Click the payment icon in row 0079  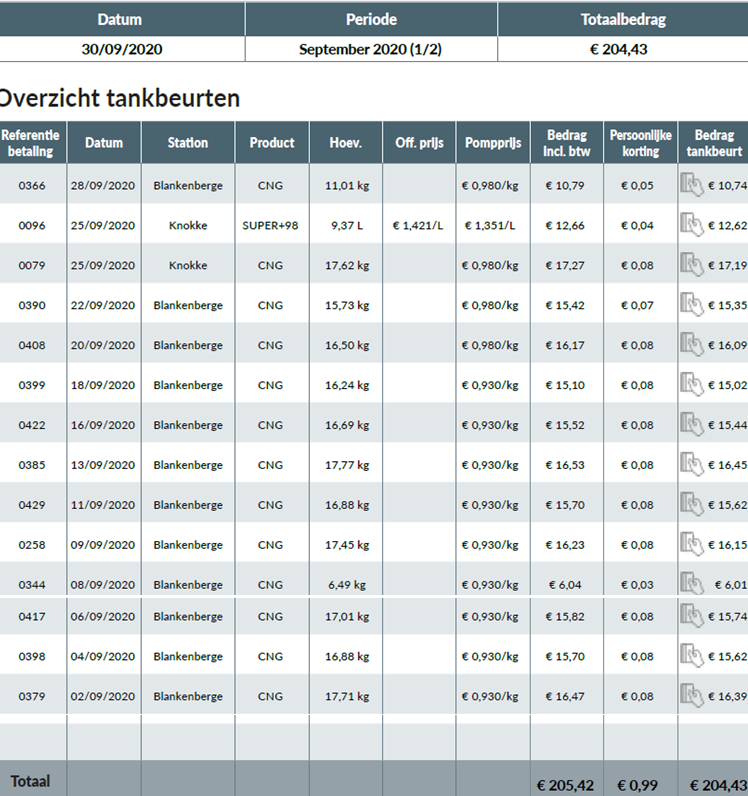click(x=692, y=264)
